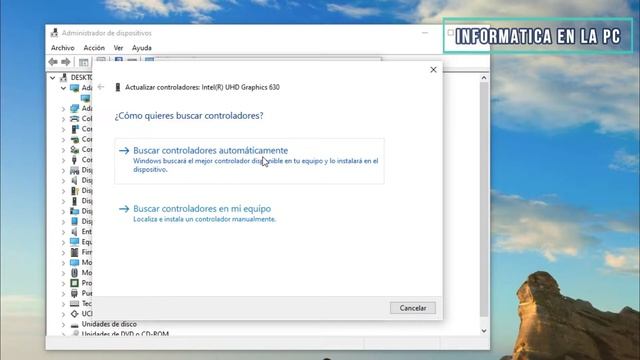The image size is (640, 360).
Task: Expand the 'Fir' node in the device tree
Action: [63, 252]
